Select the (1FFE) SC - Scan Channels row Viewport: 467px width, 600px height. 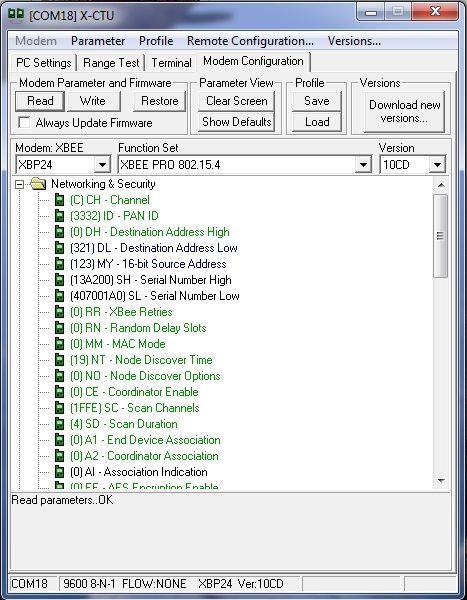coord(134,408)
